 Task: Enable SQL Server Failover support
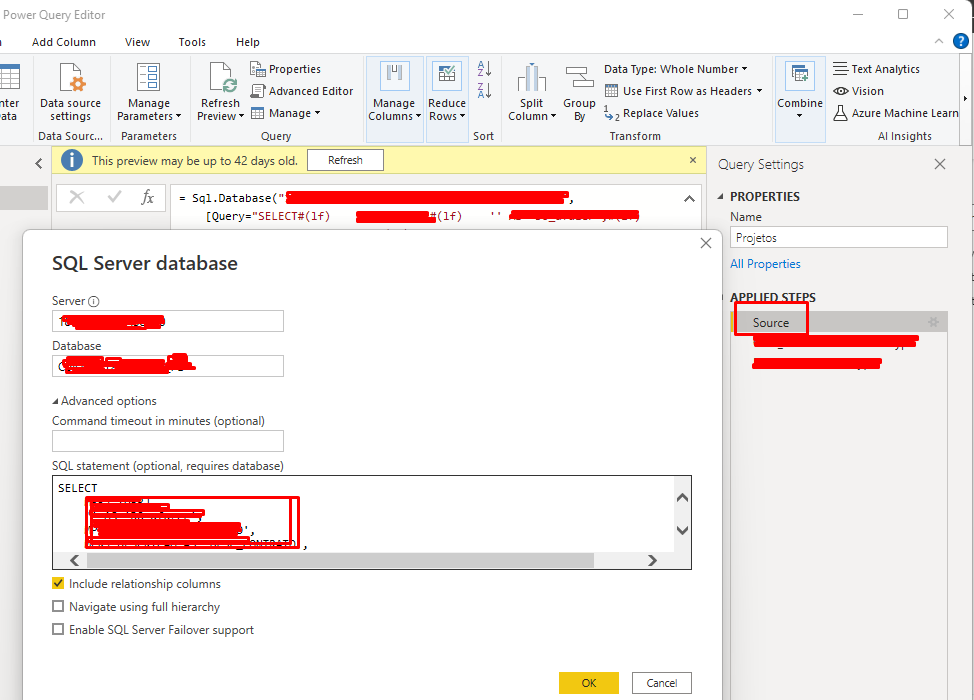click(x=58, y=629)
